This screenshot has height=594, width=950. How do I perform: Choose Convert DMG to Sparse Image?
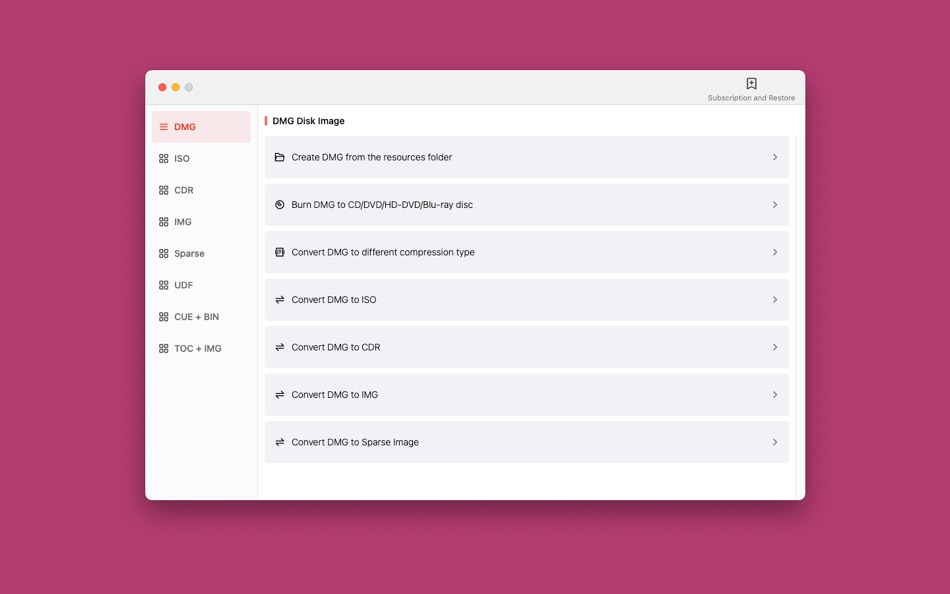[526, 442]
